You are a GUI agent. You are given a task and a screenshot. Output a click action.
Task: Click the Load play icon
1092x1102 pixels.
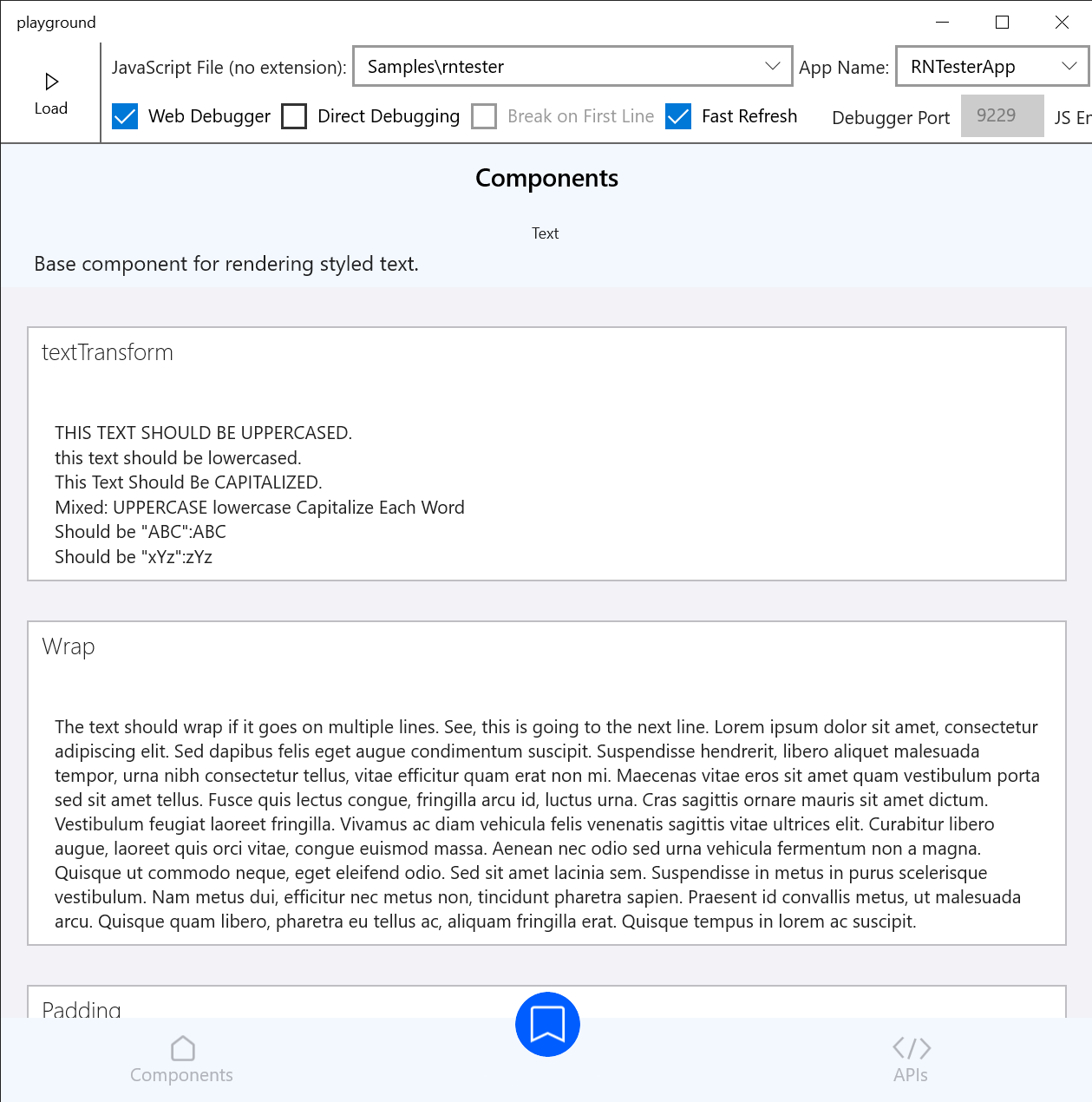pos(51,81)
